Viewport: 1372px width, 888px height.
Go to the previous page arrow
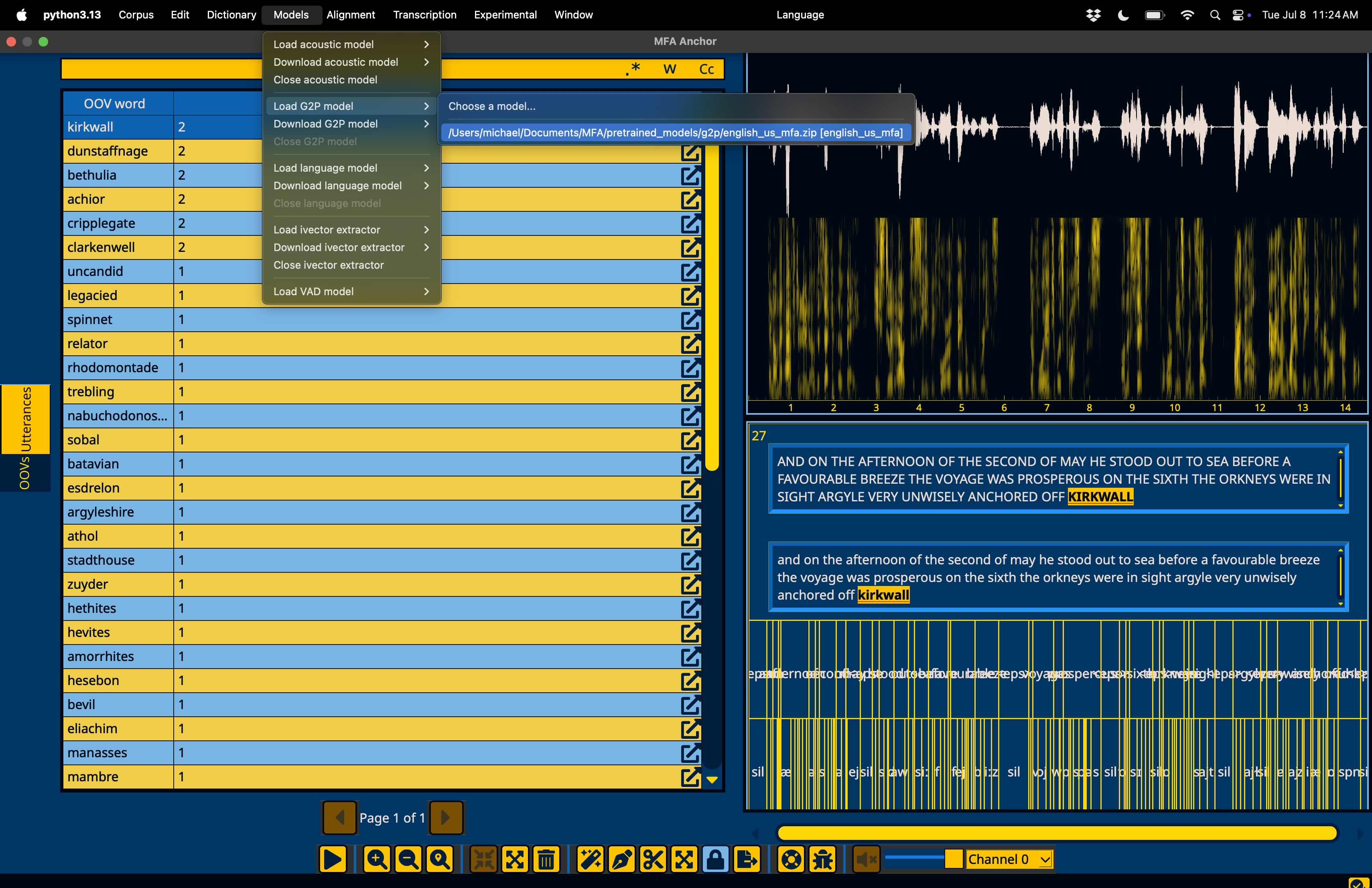click(339, 817)
